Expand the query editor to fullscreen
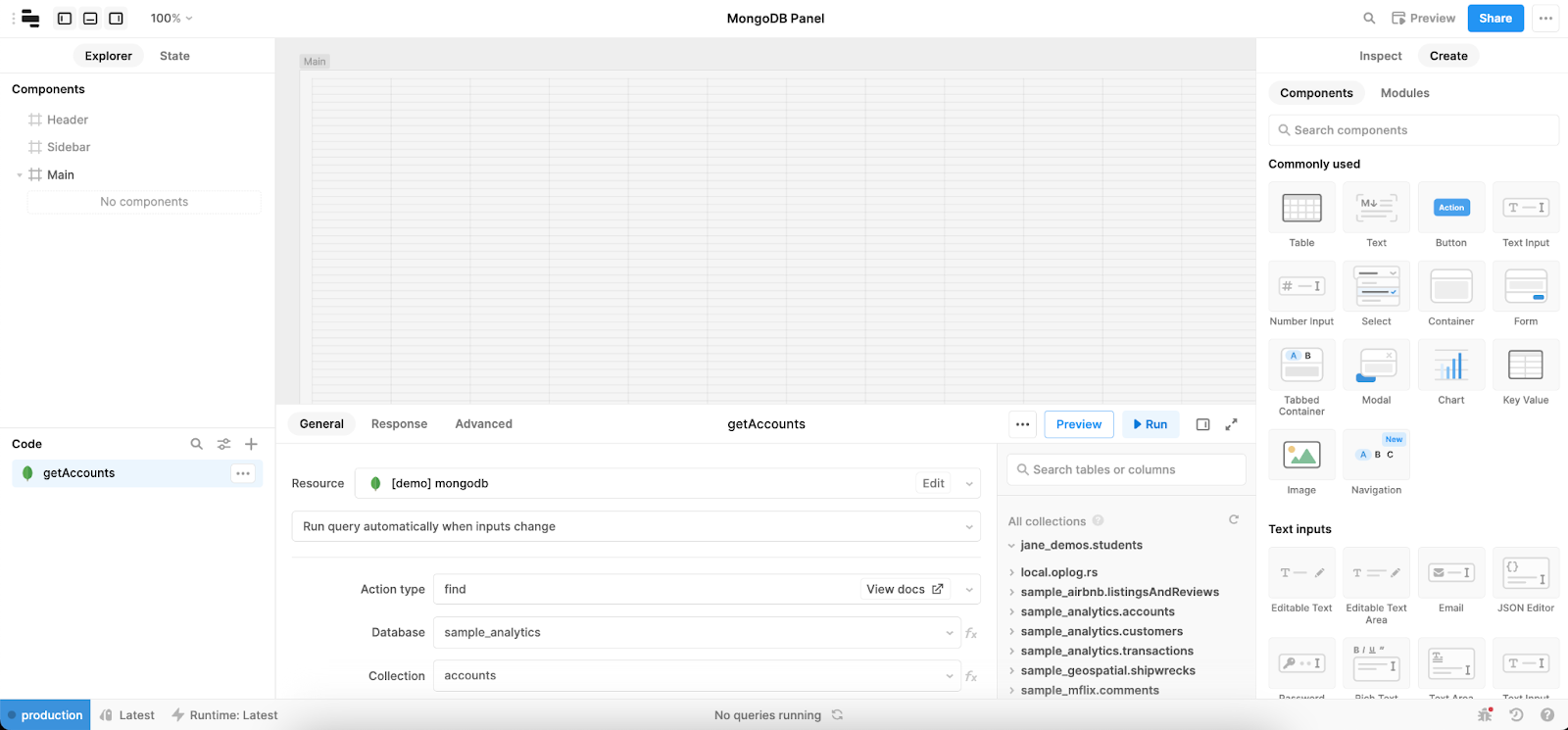Viewport: 1568px width, 730px height. coord(1231,424)
